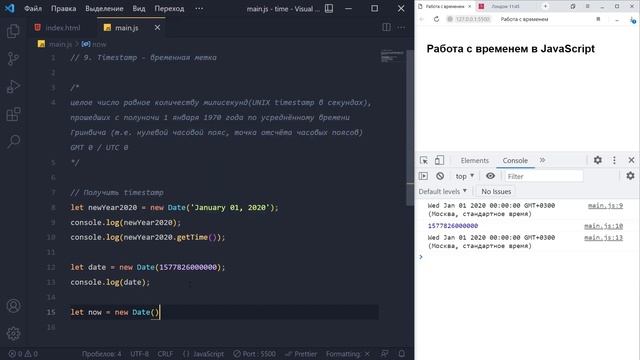The height and width of the screenshot is (360, 640).
Task: Open the Файл menu
Action: pos(33,8)
